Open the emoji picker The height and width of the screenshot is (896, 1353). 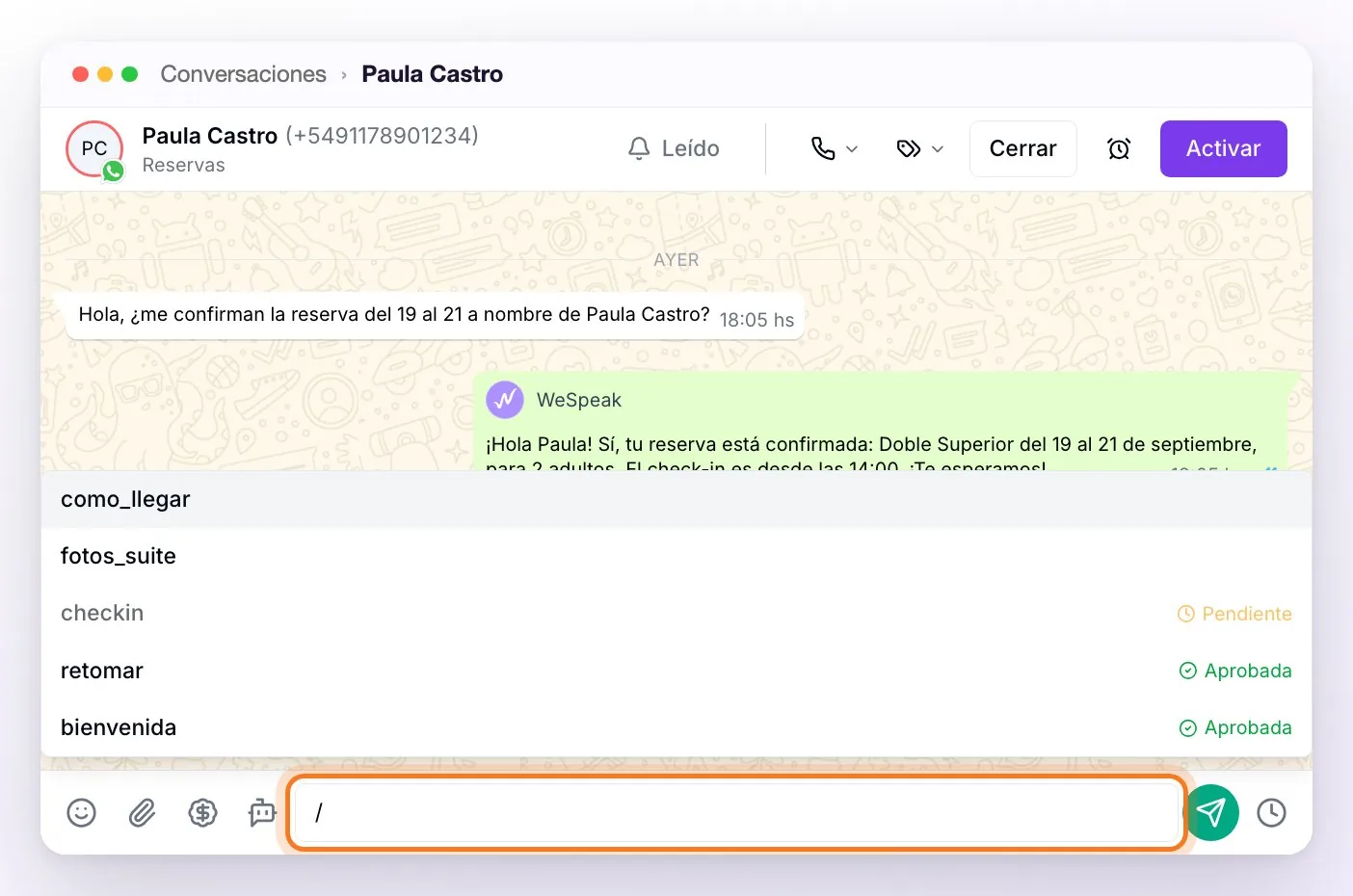pyautogui.click(x=82, y=813)
